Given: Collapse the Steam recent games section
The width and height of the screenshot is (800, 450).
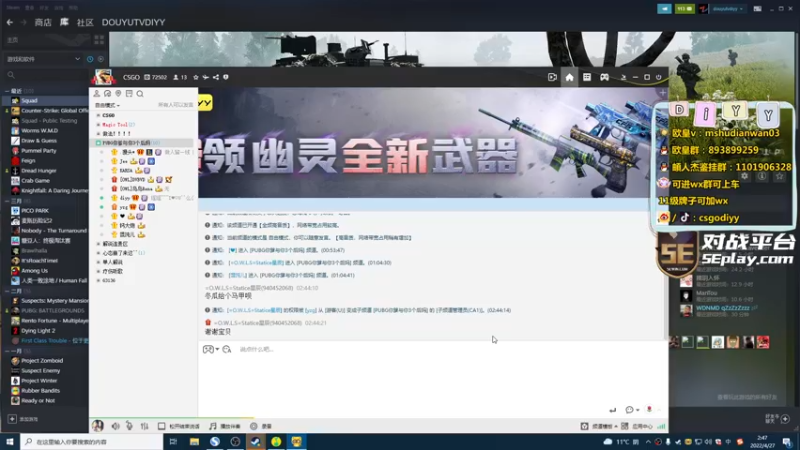Looking at the screenshot, I should (x=7, y=91).
